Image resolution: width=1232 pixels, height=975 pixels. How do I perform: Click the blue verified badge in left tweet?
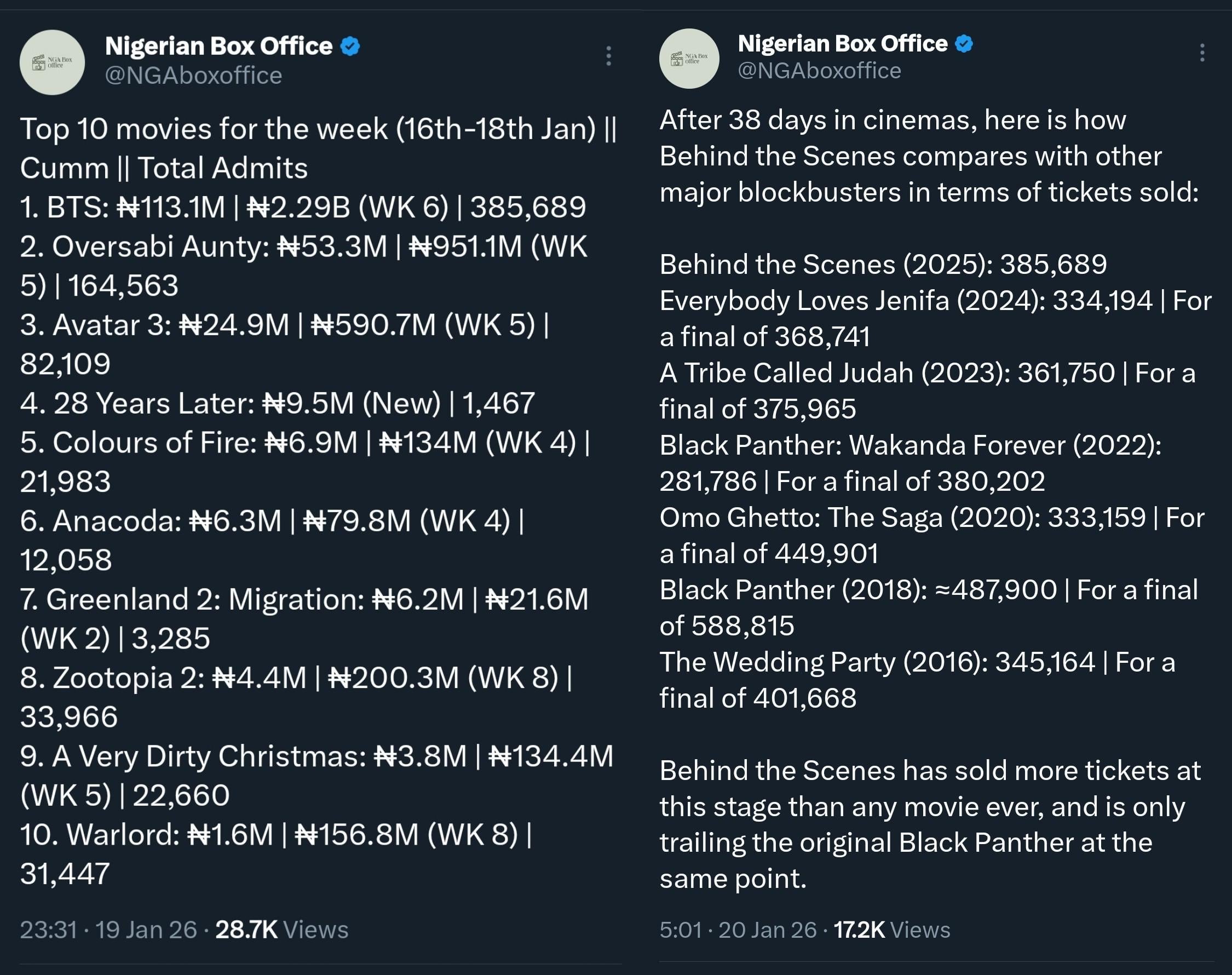click(x=350, y=46)
